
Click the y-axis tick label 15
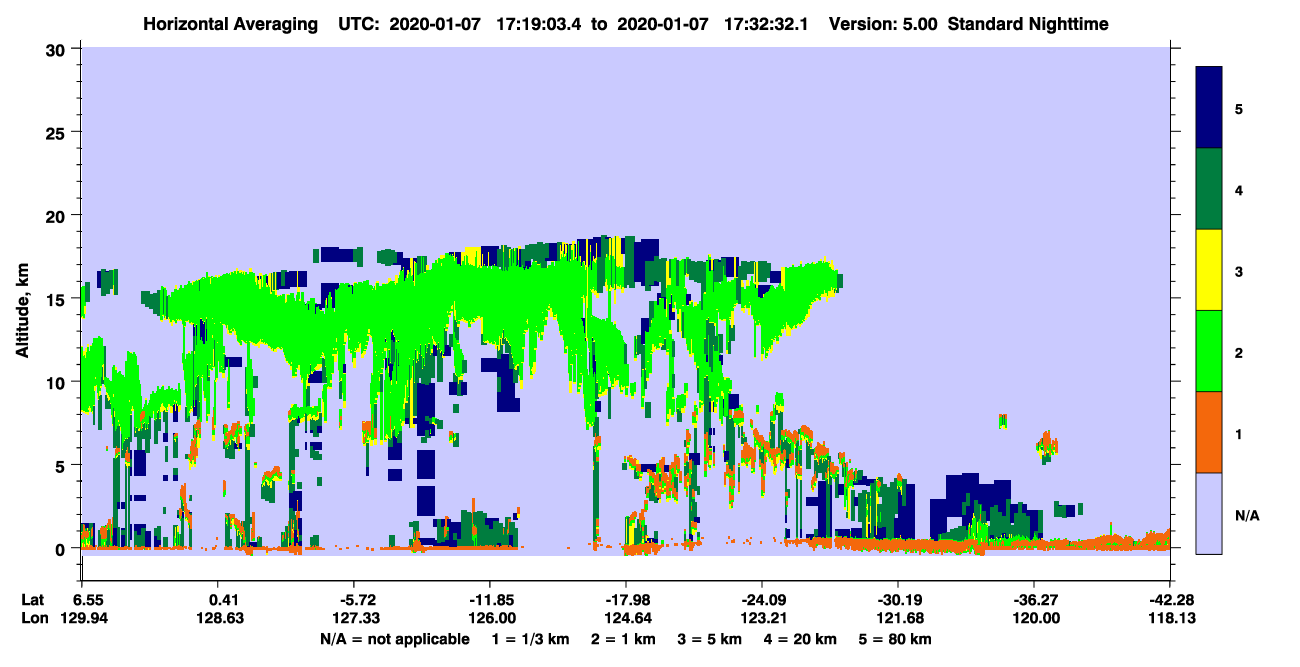pos(58,299)
